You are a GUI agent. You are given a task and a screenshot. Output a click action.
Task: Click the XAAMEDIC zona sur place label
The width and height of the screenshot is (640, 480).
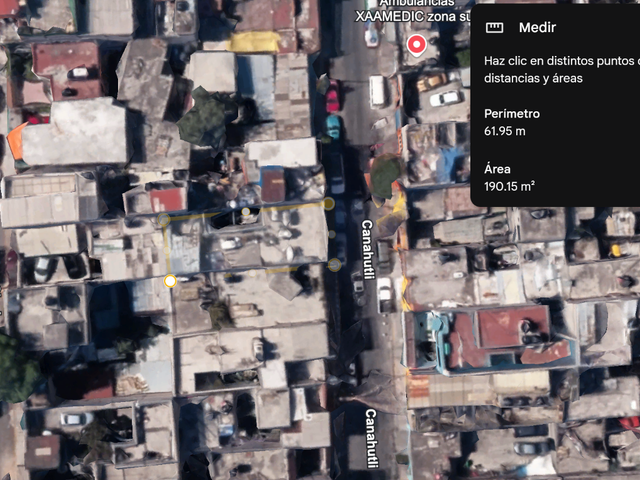tap(413, 11)
